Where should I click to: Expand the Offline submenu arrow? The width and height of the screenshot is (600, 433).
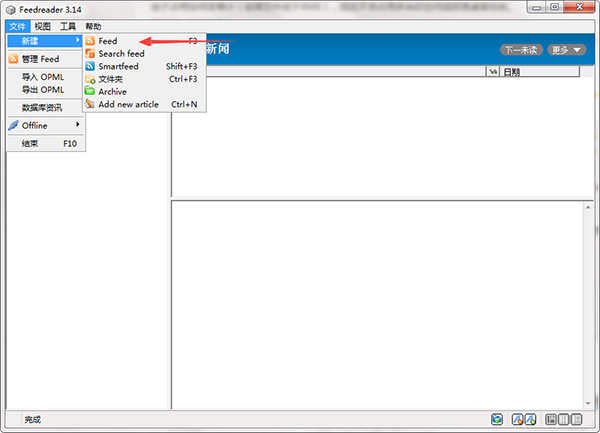(x=78, y=125)
